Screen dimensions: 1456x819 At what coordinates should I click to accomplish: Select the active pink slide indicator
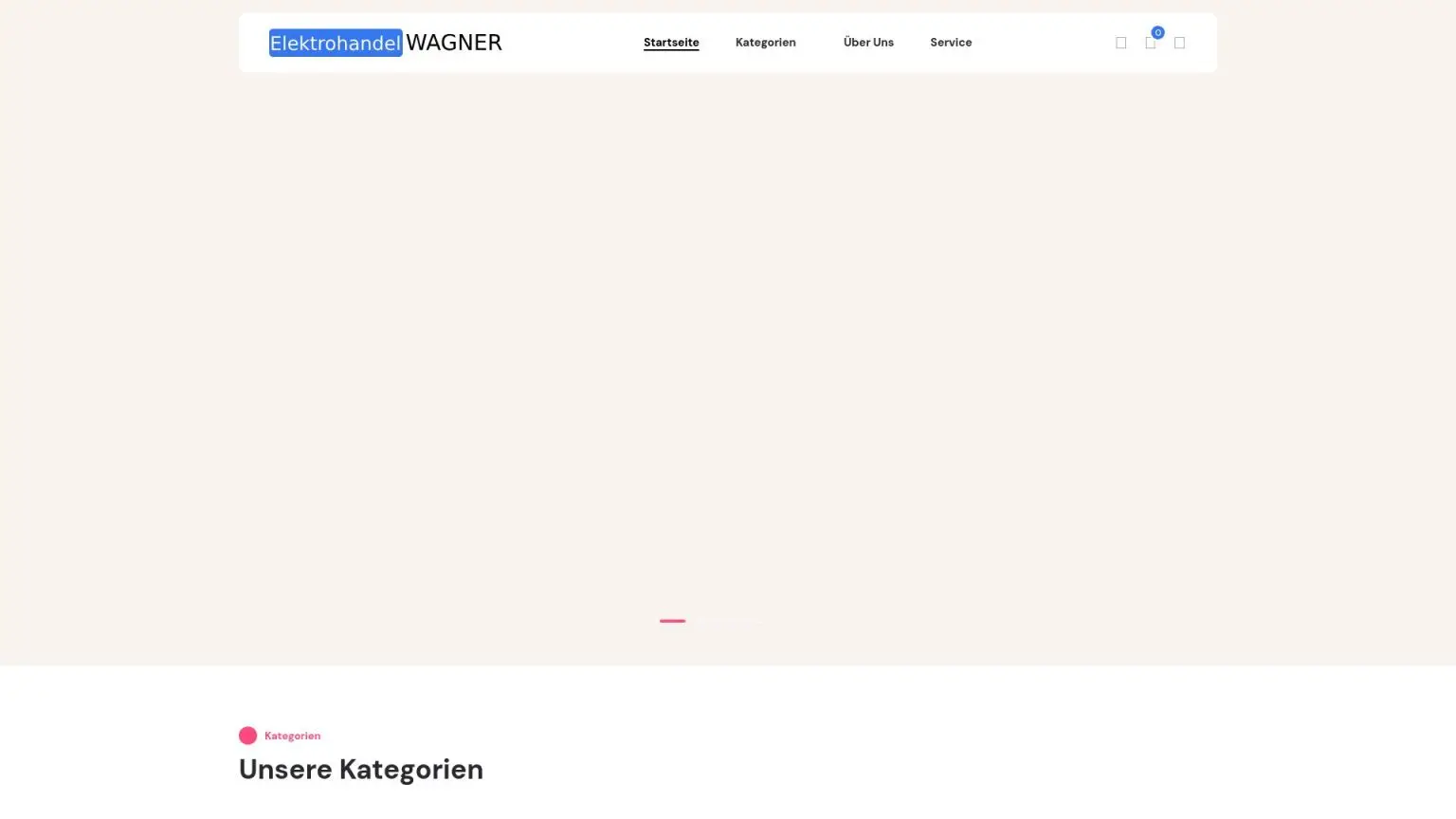[672, 621]
